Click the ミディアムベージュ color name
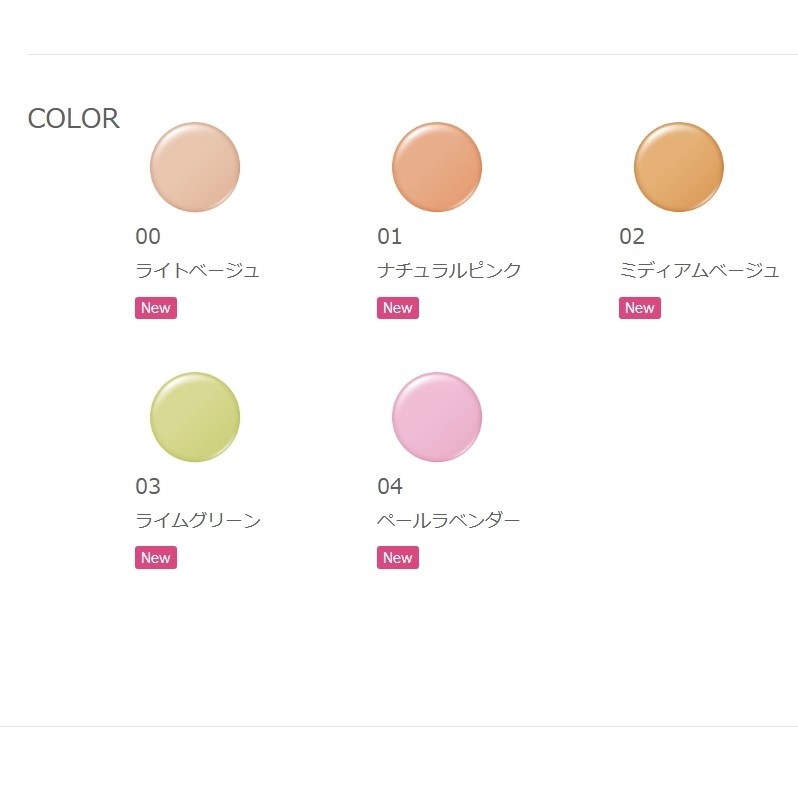Image resolution: width=798 pixels, height=798 pixels. [x=699, y=271]
